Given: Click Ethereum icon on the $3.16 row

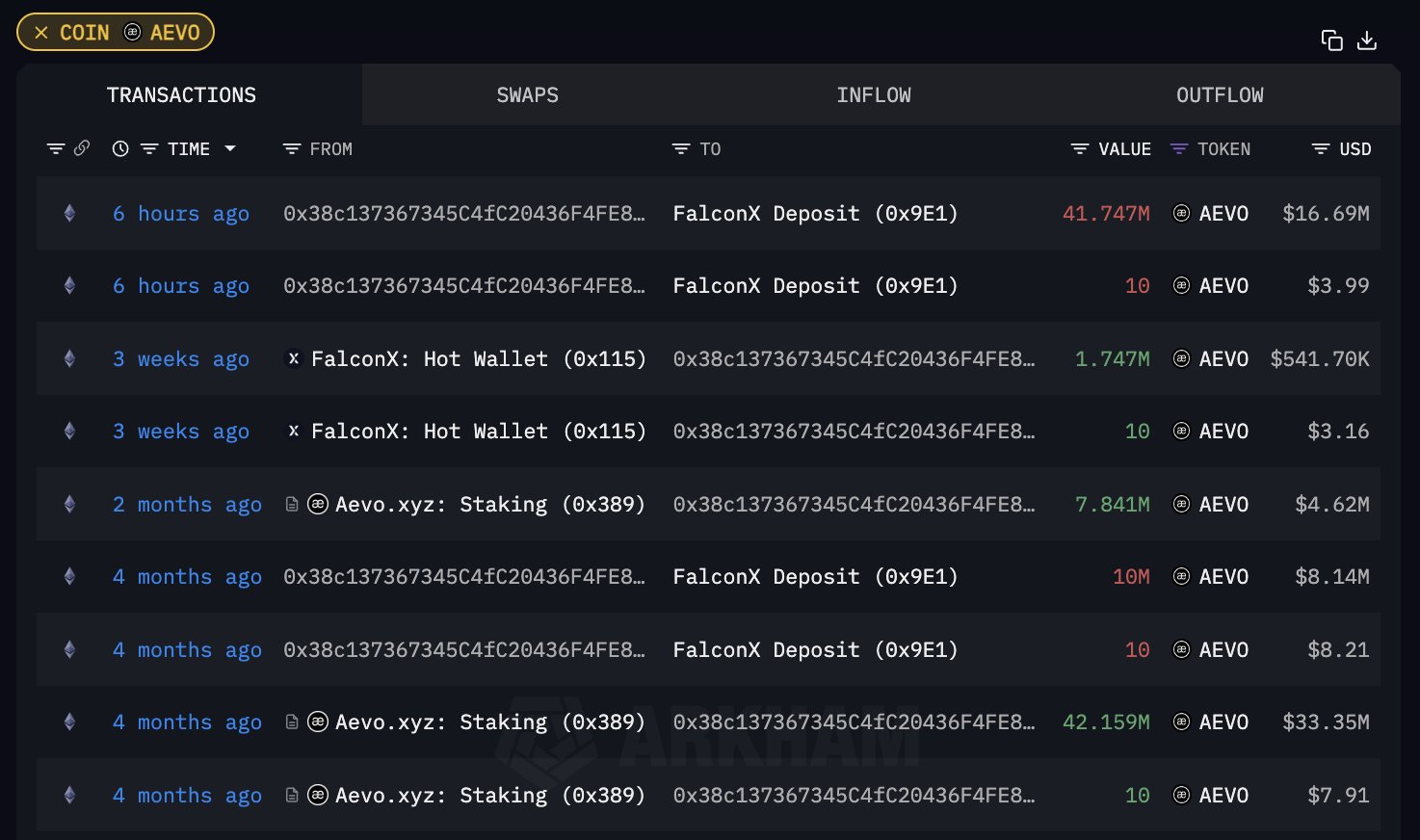Looking at the screenshot, I should coord(69,431).
